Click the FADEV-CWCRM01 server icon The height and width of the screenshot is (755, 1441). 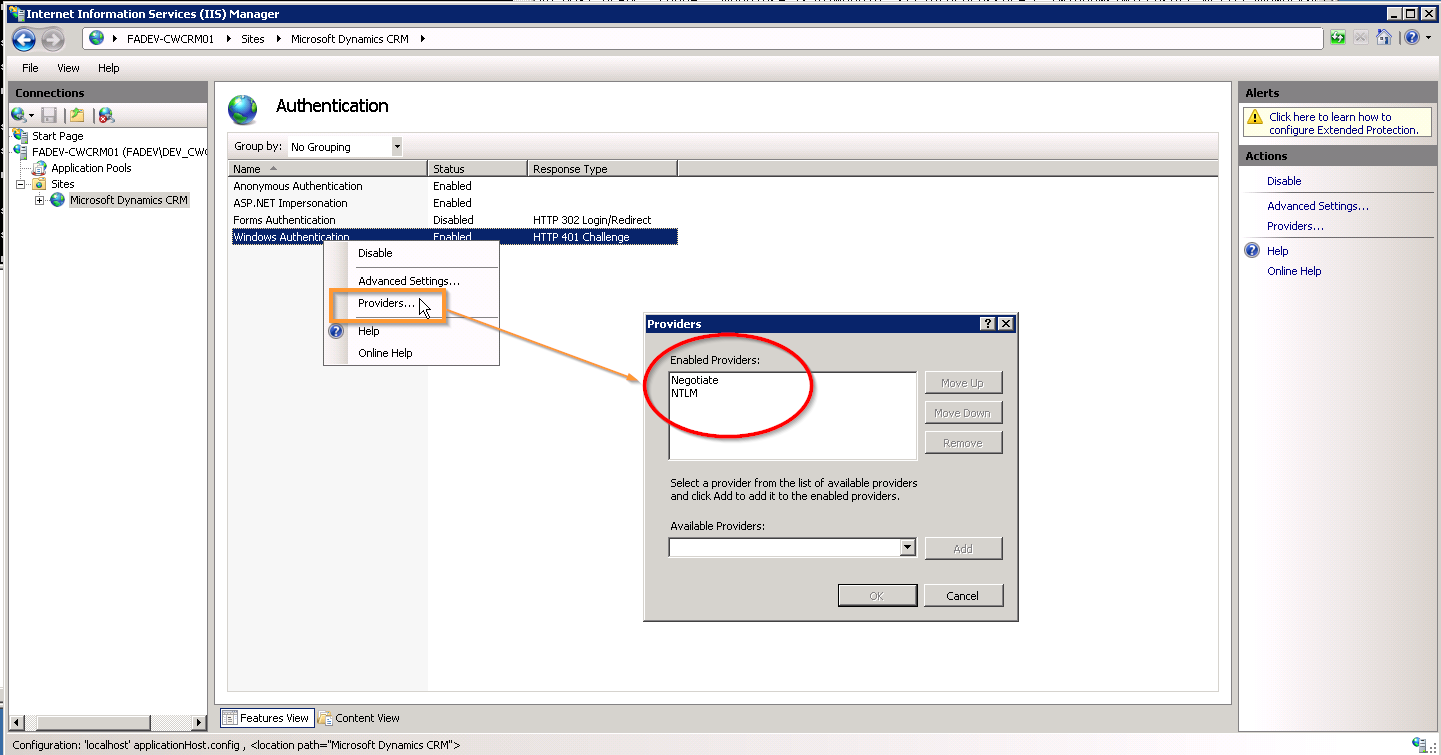[x=20, y=151]
